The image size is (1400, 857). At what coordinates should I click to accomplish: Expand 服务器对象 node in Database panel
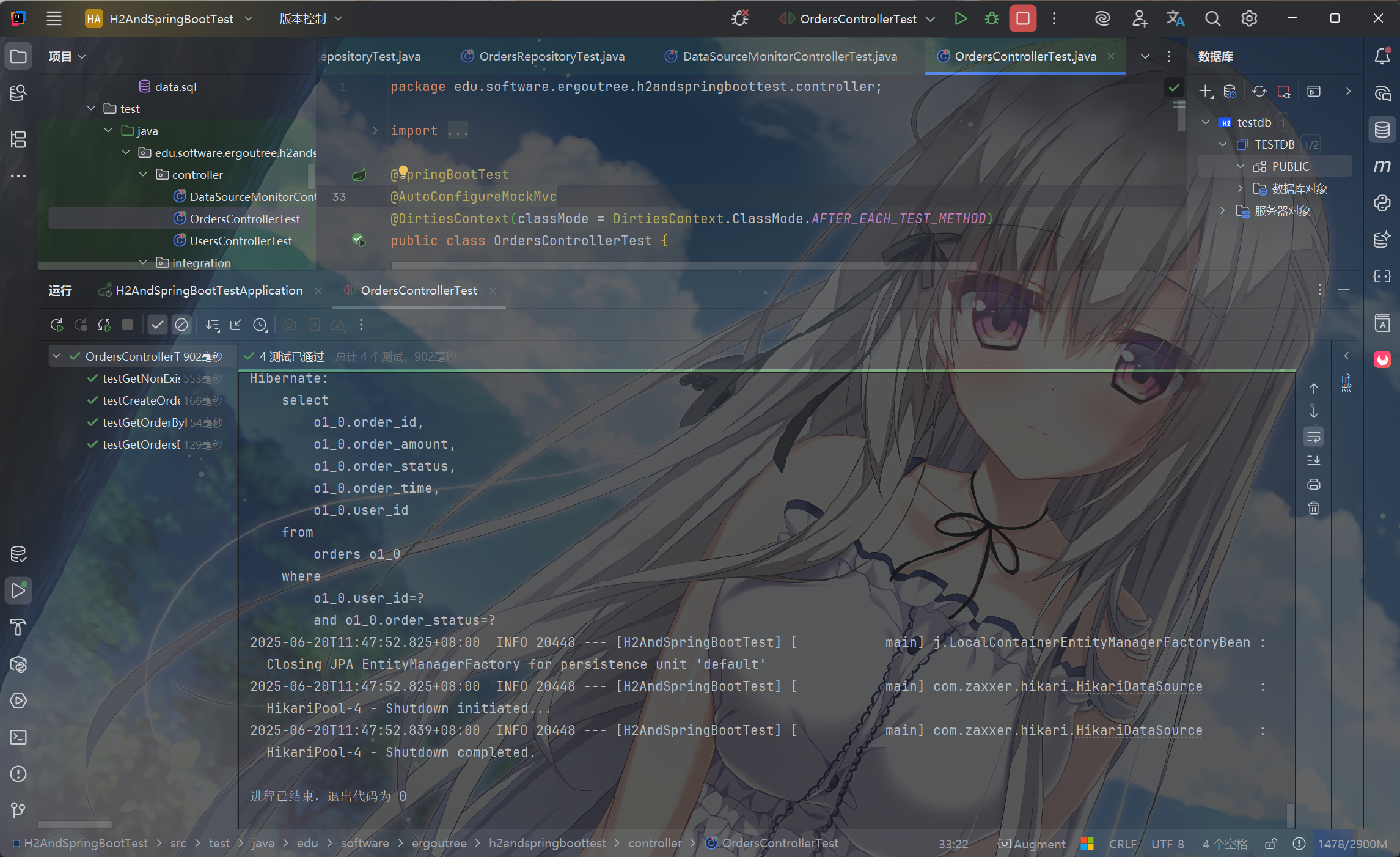(x=1223, y=210)
